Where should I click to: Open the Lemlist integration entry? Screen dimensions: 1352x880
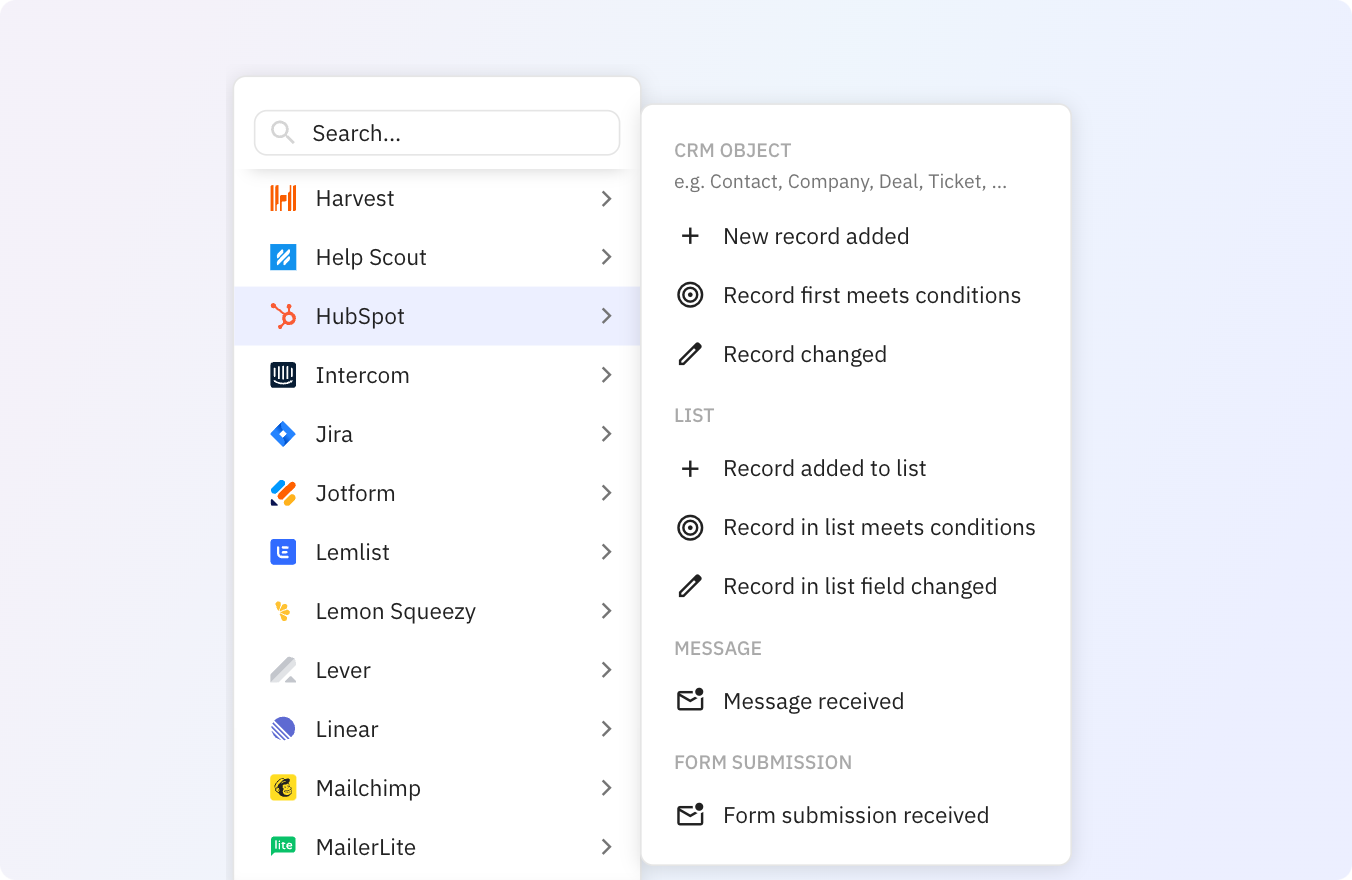[437, 552]
